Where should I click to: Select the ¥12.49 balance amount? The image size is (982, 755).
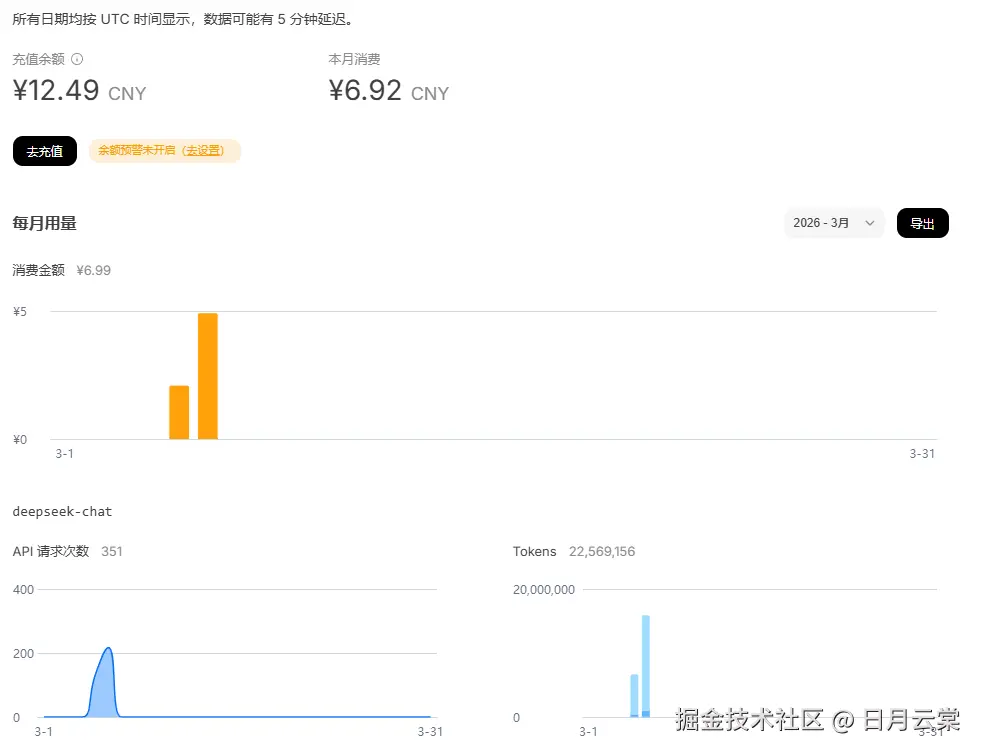click(x=56, y=90)
